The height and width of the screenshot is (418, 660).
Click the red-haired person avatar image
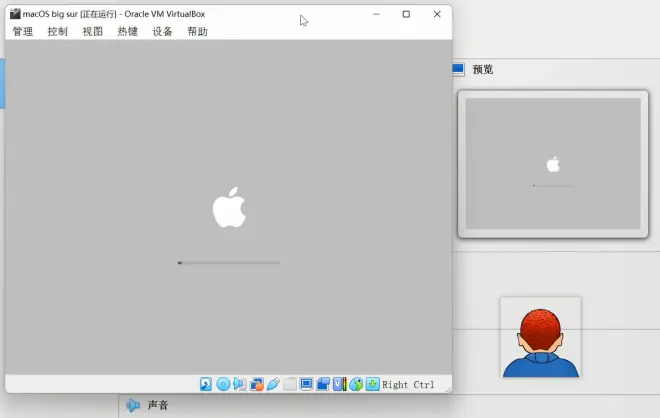tap(541, 337)
